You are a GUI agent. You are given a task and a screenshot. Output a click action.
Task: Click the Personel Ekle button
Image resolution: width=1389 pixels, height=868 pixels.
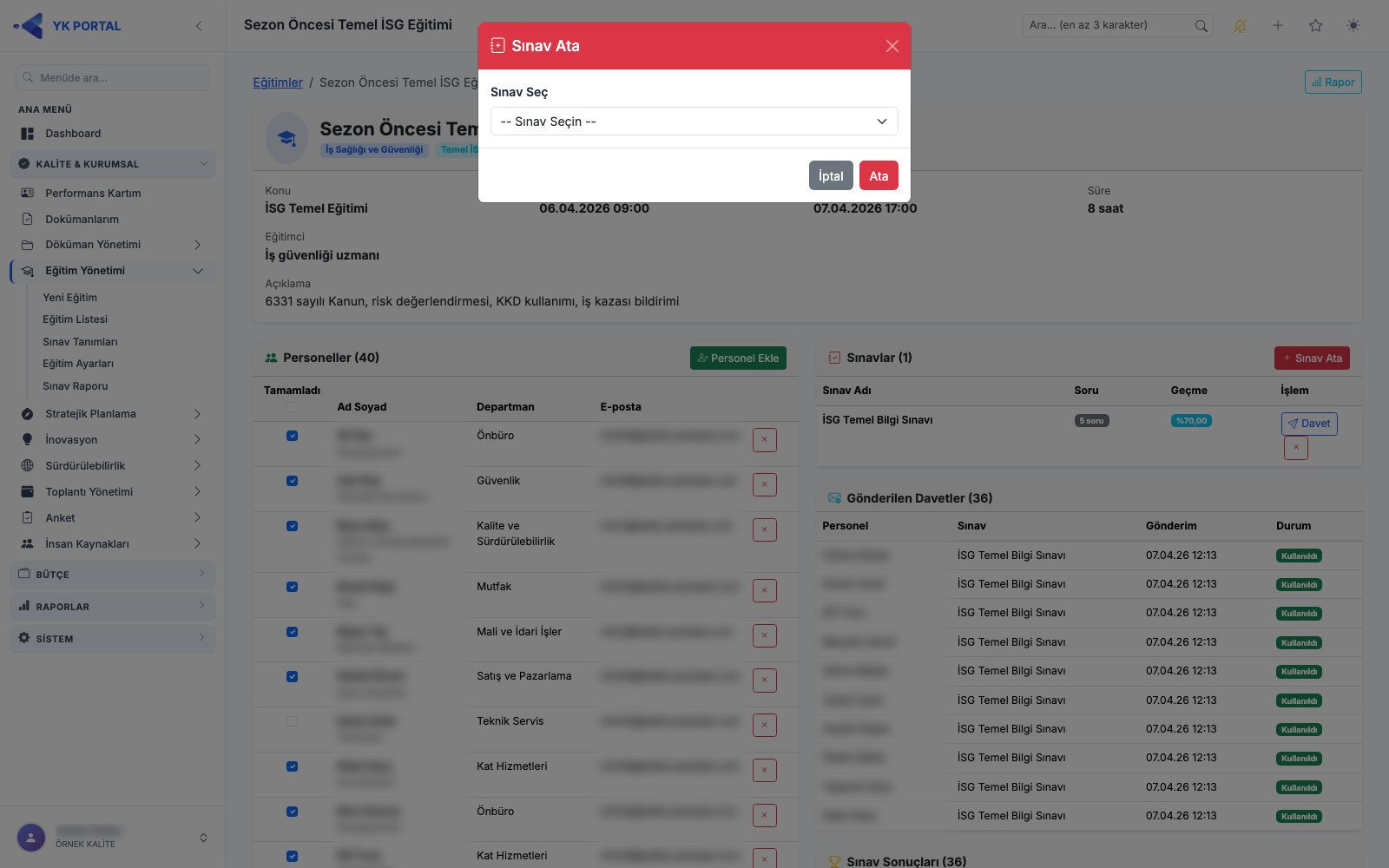pyautogui.click(x=738, y=358)
